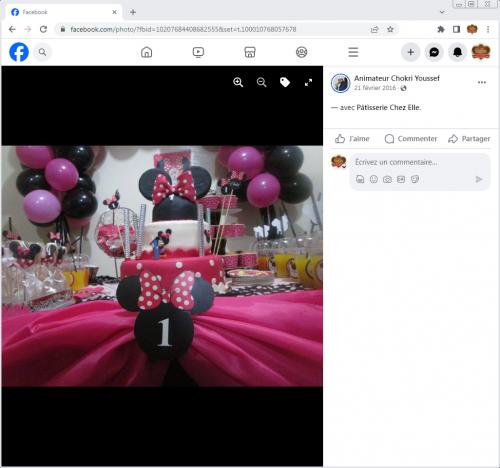
Task: Add a sticker to the comment
Action: 415,179
